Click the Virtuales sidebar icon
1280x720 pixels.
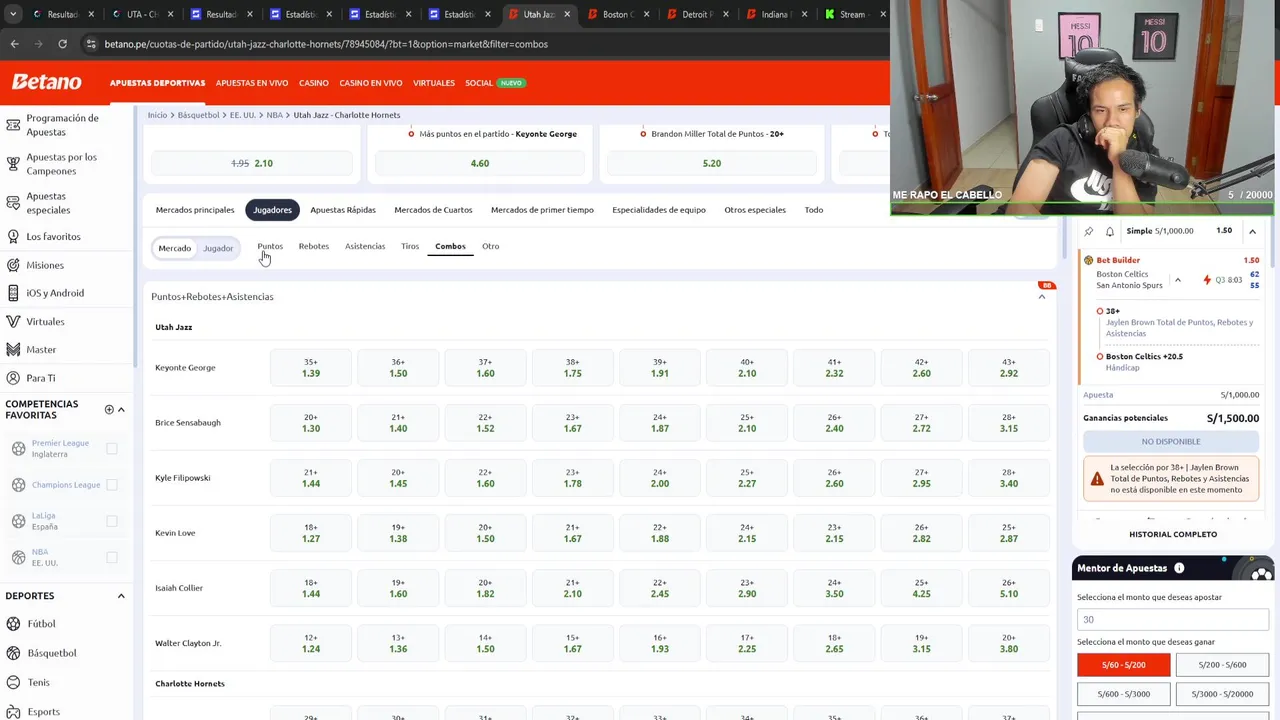coord(13,322)
